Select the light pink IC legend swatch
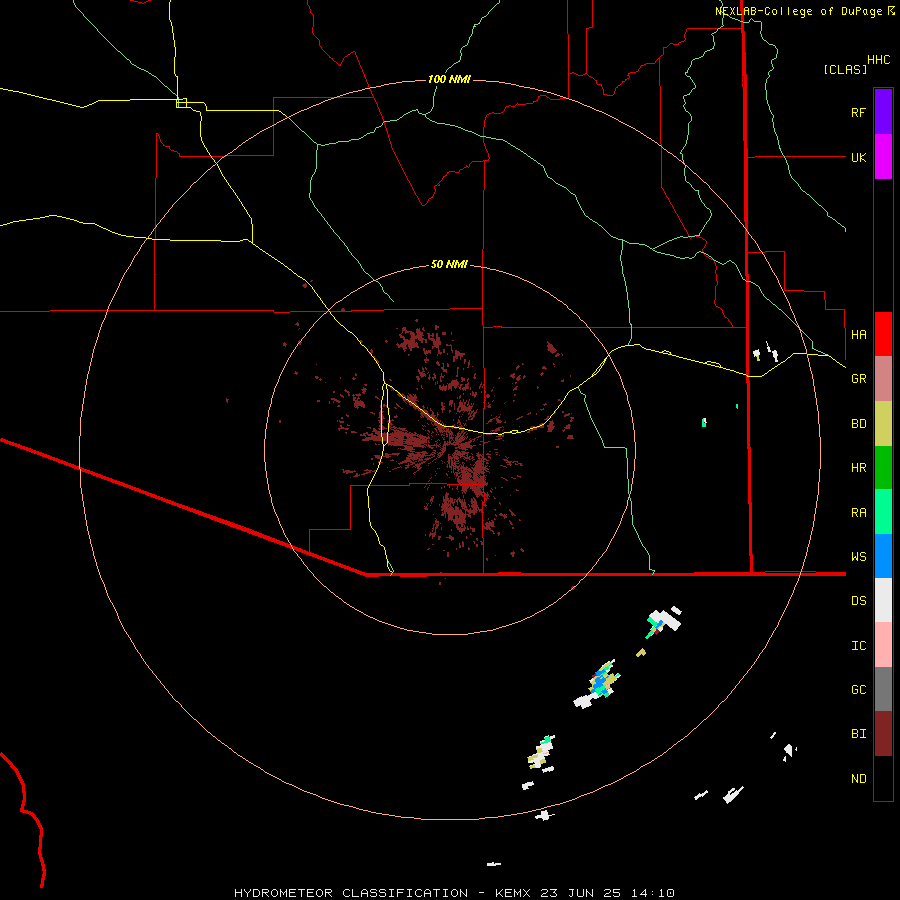This screenshot has height=900, width=900. click(883, 645)
